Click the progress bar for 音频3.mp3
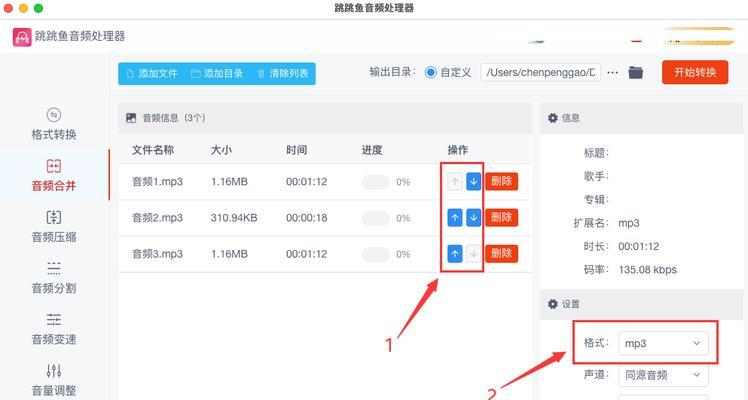The width and height of the screenshot is (748, 400). [x=376, y=254]
